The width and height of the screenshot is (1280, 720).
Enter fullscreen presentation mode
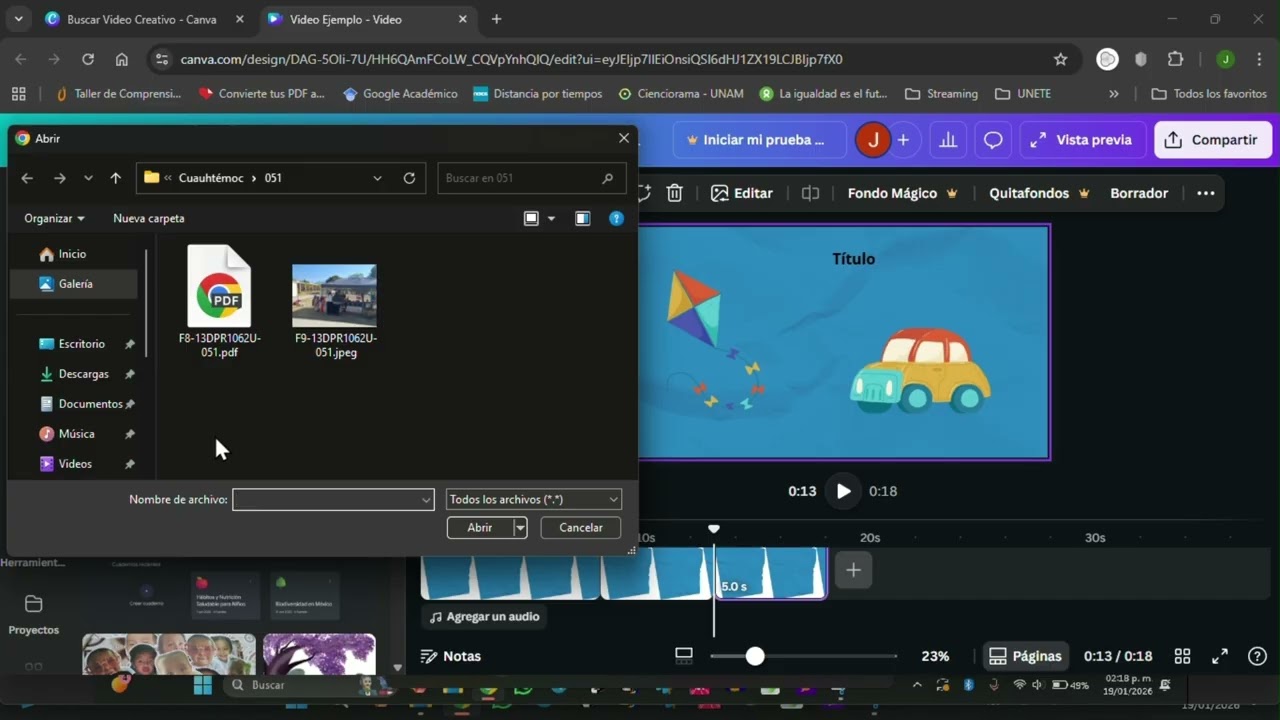tap(1220, 656)
